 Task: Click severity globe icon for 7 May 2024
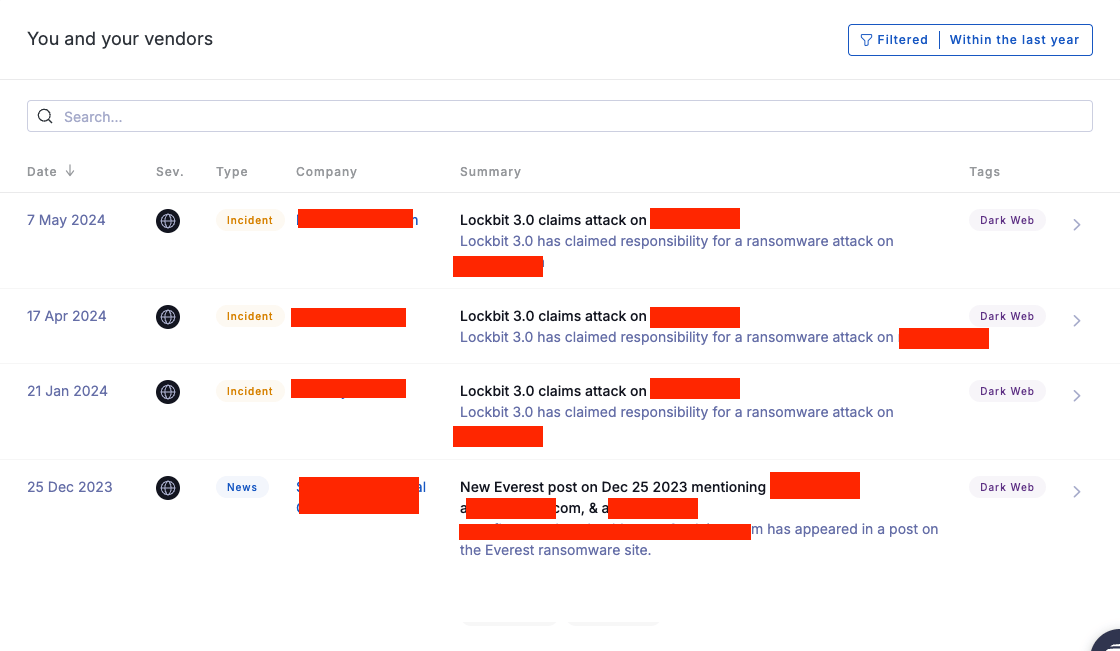pyautogui.click(x=168, y=221)
